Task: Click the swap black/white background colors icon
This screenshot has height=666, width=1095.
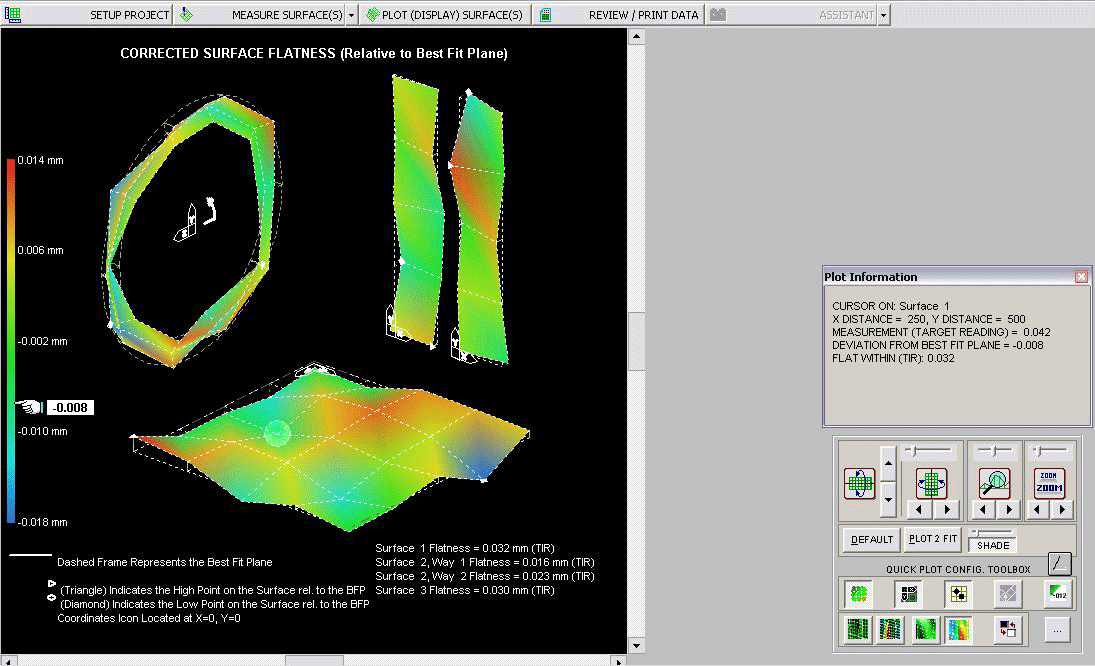Action: [x=1008, y=630]
